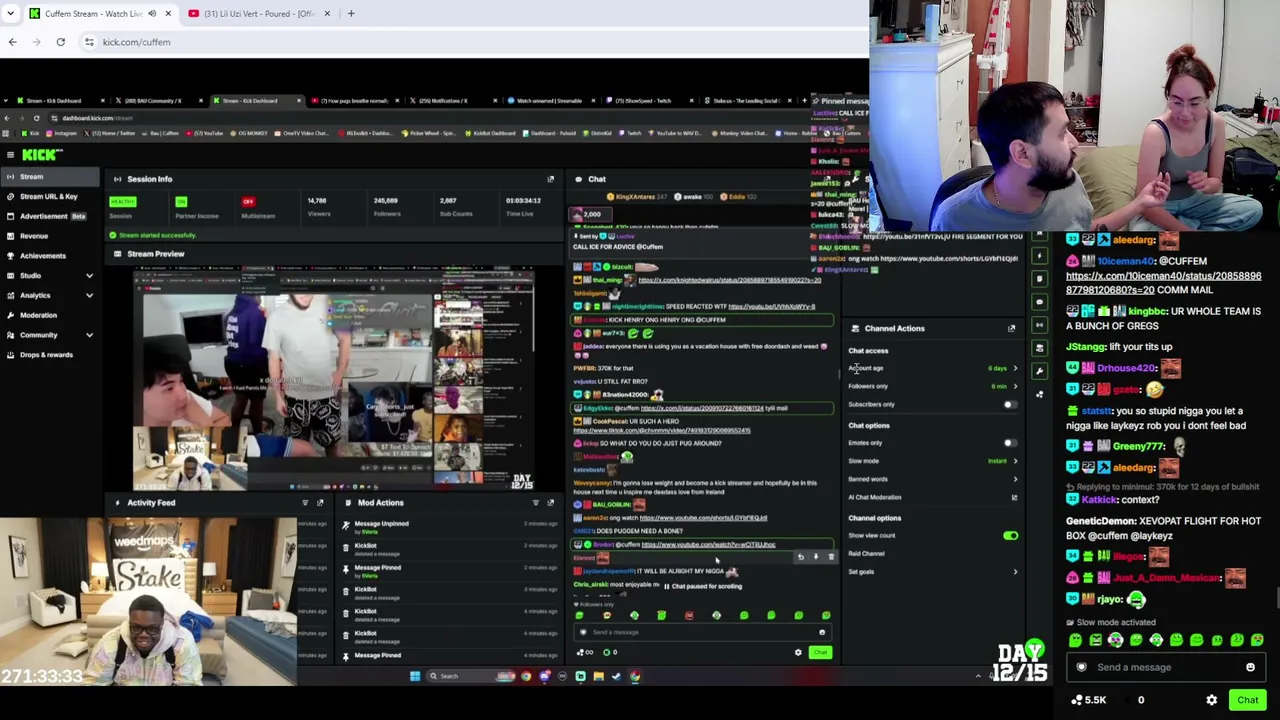Open chat settings gear in right chat

pyautogui.click(x=1212, y=700)
